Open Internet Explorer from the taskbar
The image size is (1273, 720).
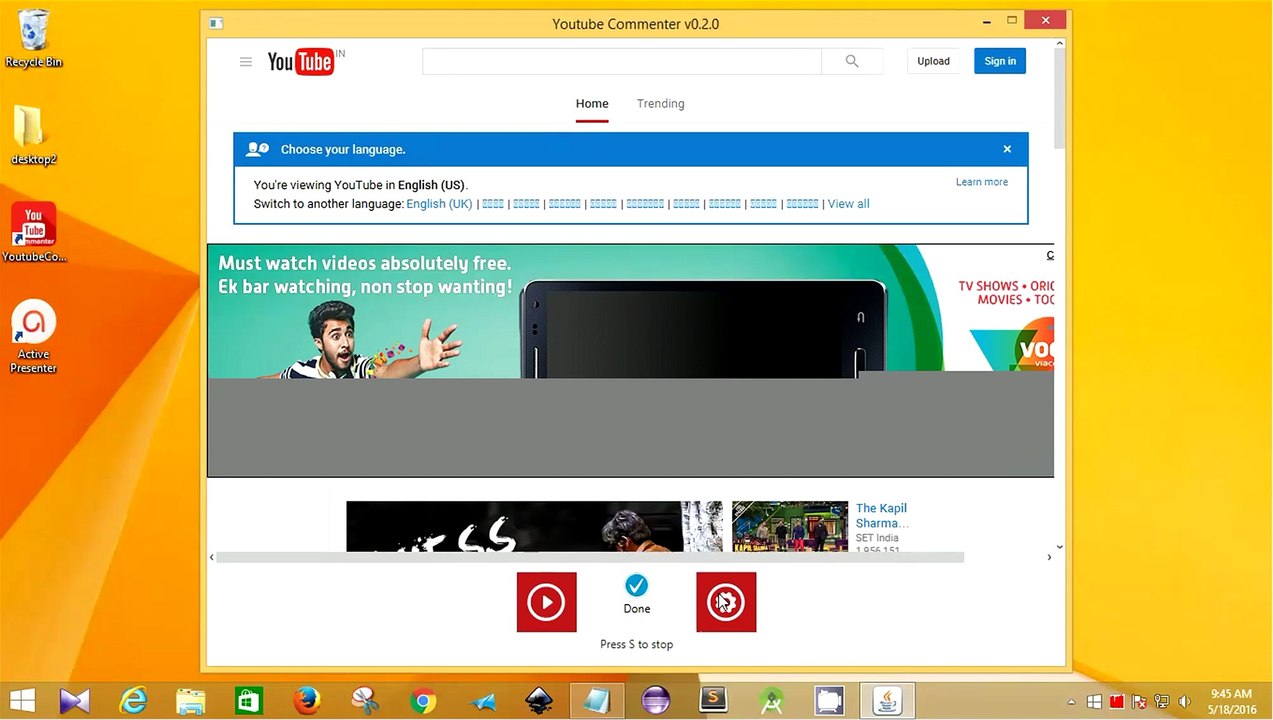coord(133,701)
